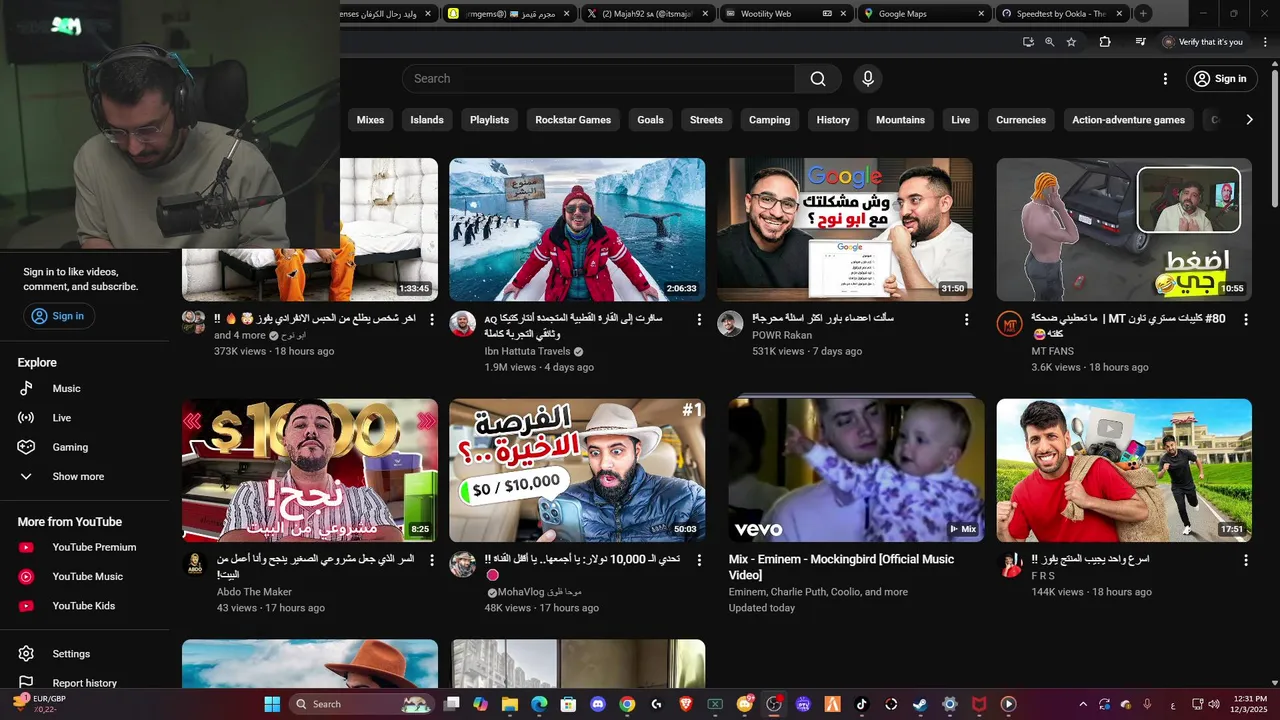This screenshot has width=1280, height=720.
Task: Open the Chrome three-dot menu
Action: pyautogui.click(x=1263, y=42)
